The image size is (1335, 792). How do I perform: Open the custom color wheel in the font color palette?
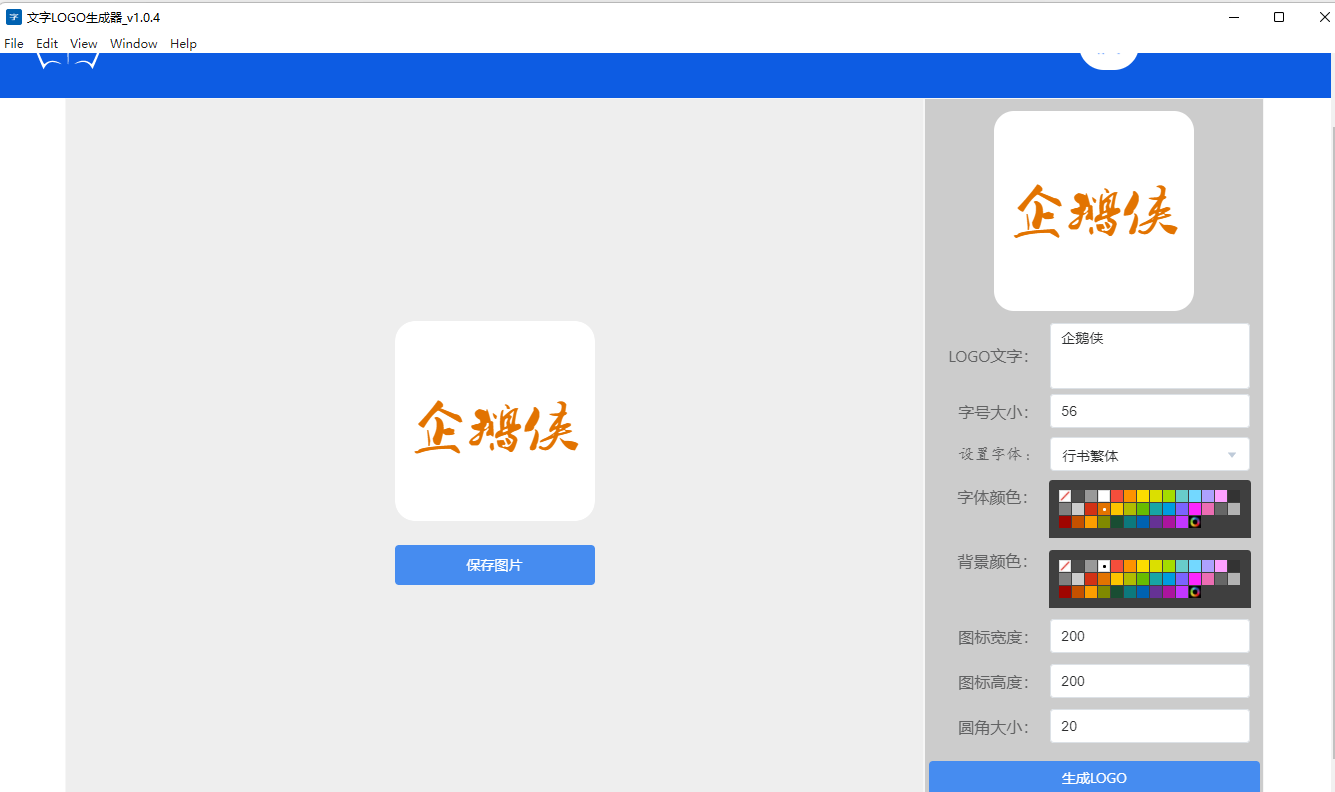[x=1195, y=523]
